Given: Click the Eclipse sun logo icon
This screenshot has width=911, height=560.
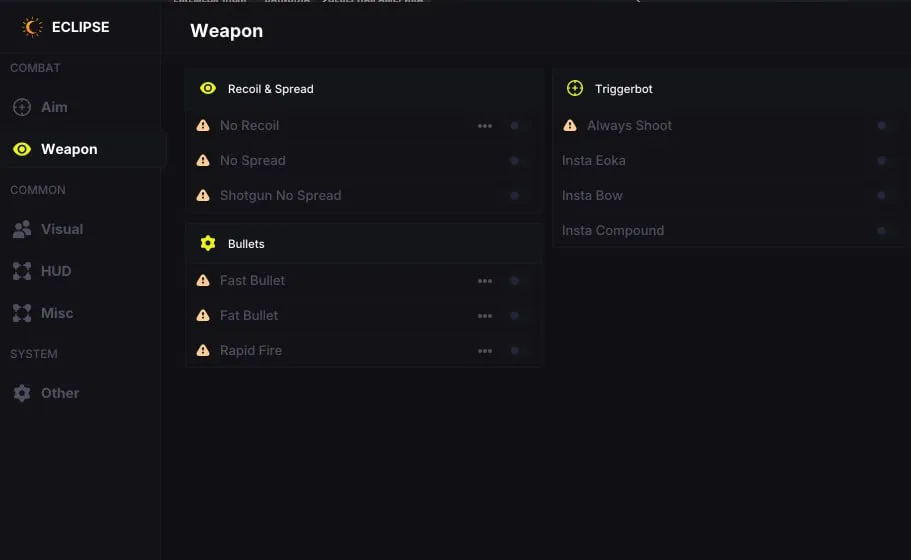Looking at the screenshot, I should (32, 27).
